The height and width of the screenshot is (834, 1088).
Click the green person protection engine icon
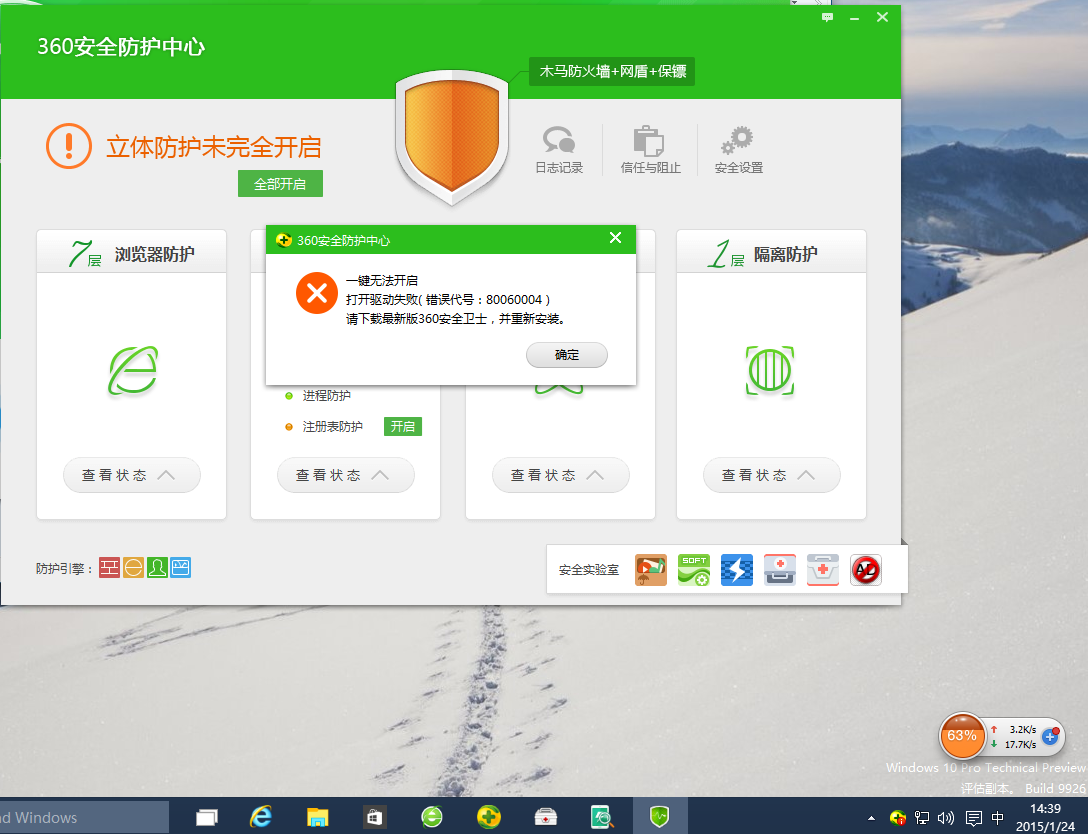157,568
